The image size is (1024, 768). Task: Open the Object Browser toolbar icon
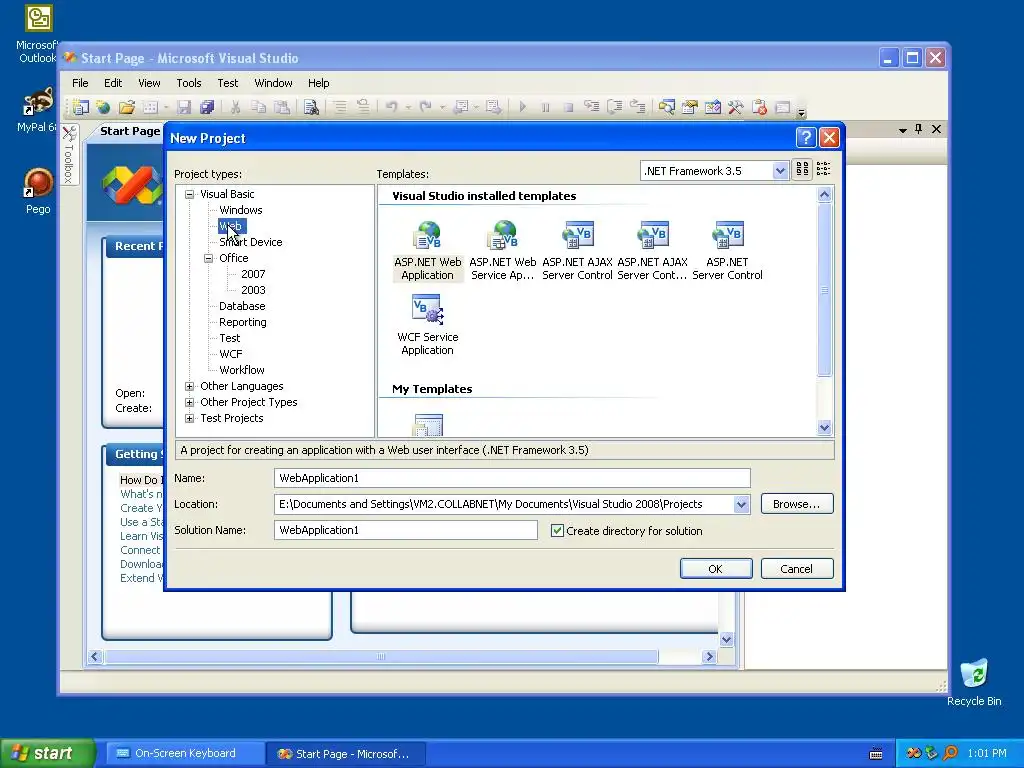(712, 107)
